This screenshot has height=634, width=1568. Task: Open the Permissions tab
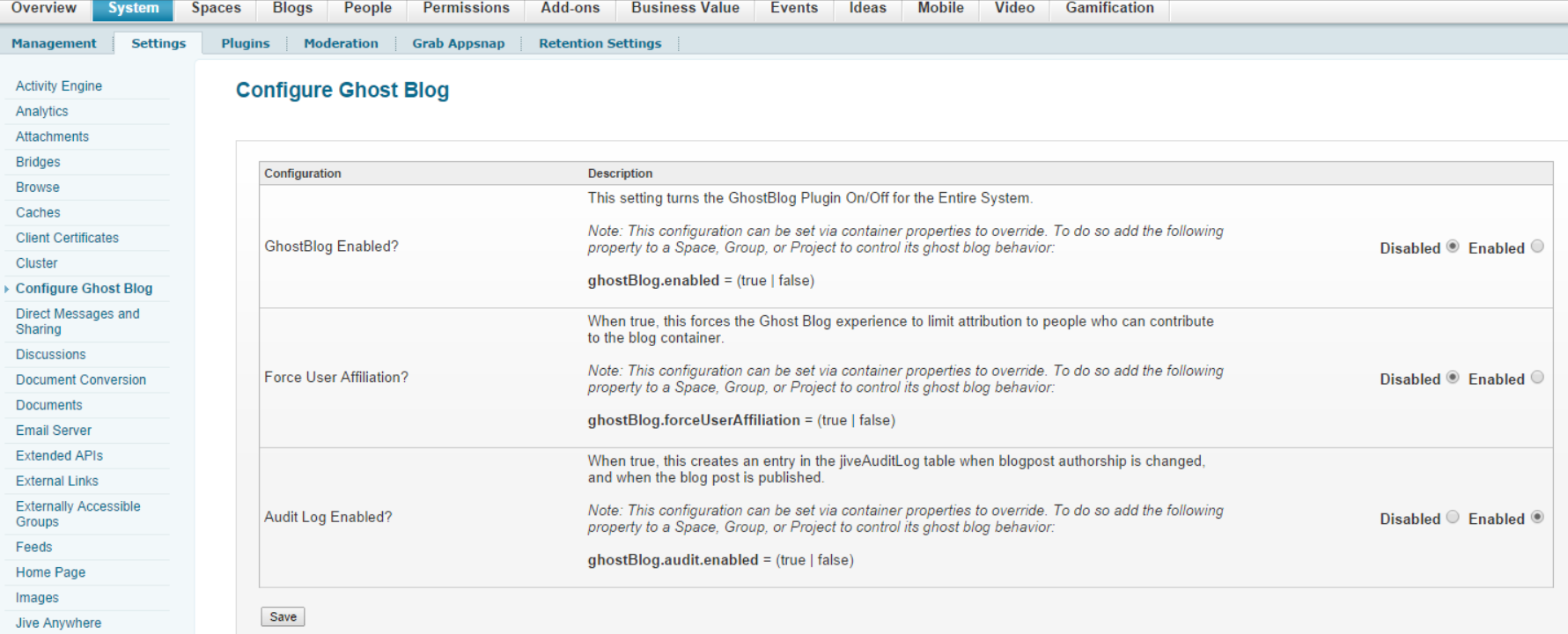point(467,9)
